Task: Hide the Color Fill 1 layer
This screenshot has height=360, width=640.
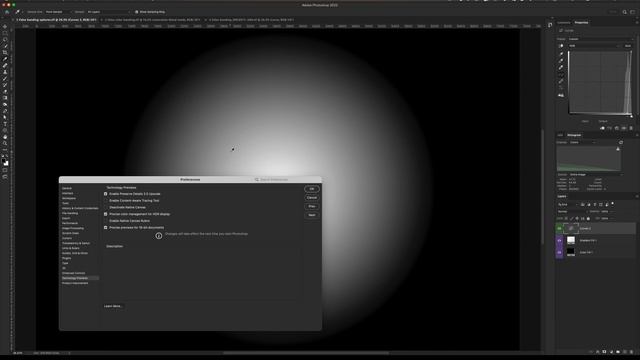Action: point(560,252)
